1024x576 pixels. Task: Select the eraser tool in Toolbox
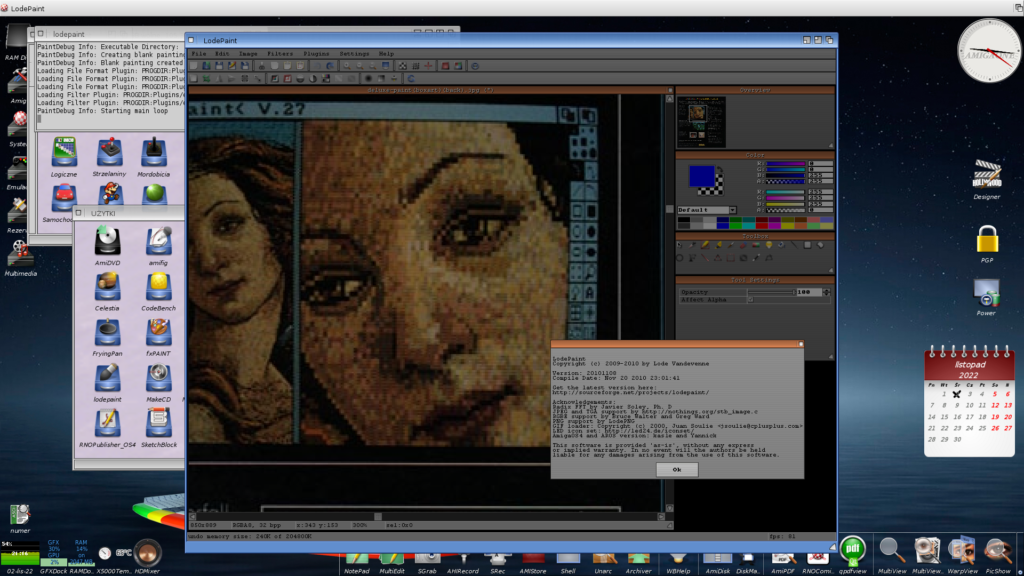point(743,245)
